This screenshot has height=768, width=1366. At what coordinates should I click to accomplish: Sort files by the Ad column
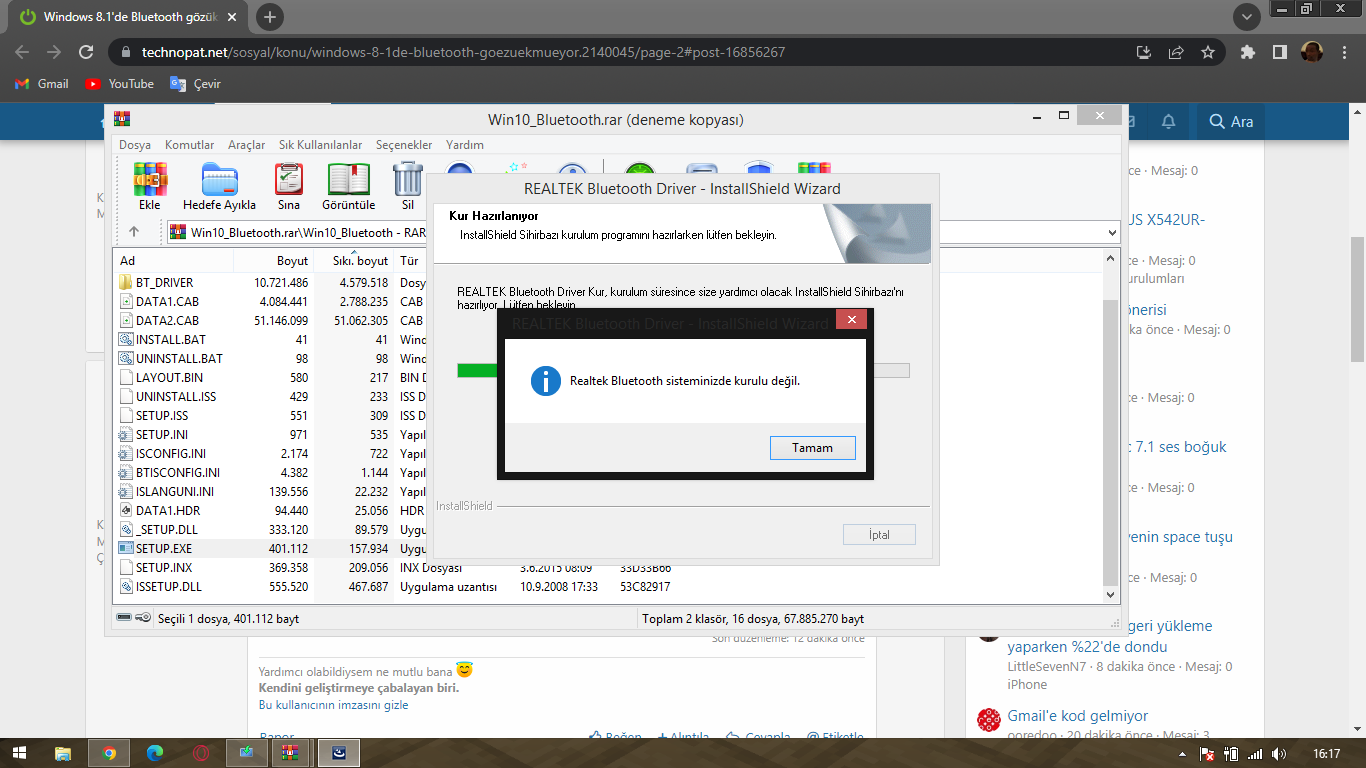coord(174,261)
